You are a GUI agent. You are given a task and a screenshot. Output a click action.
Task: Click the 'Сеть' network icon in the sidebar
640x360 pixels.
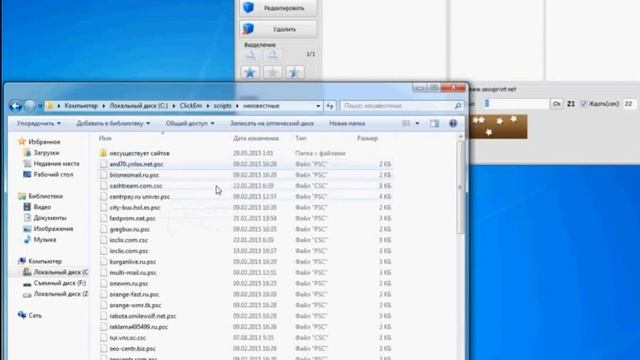(22, 315)
